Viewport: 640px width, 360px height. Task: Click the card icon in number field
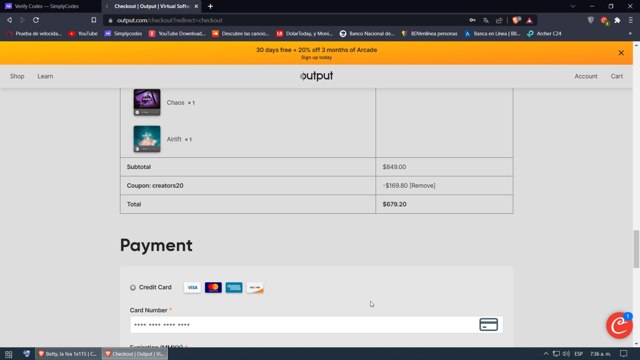[488, 324]
